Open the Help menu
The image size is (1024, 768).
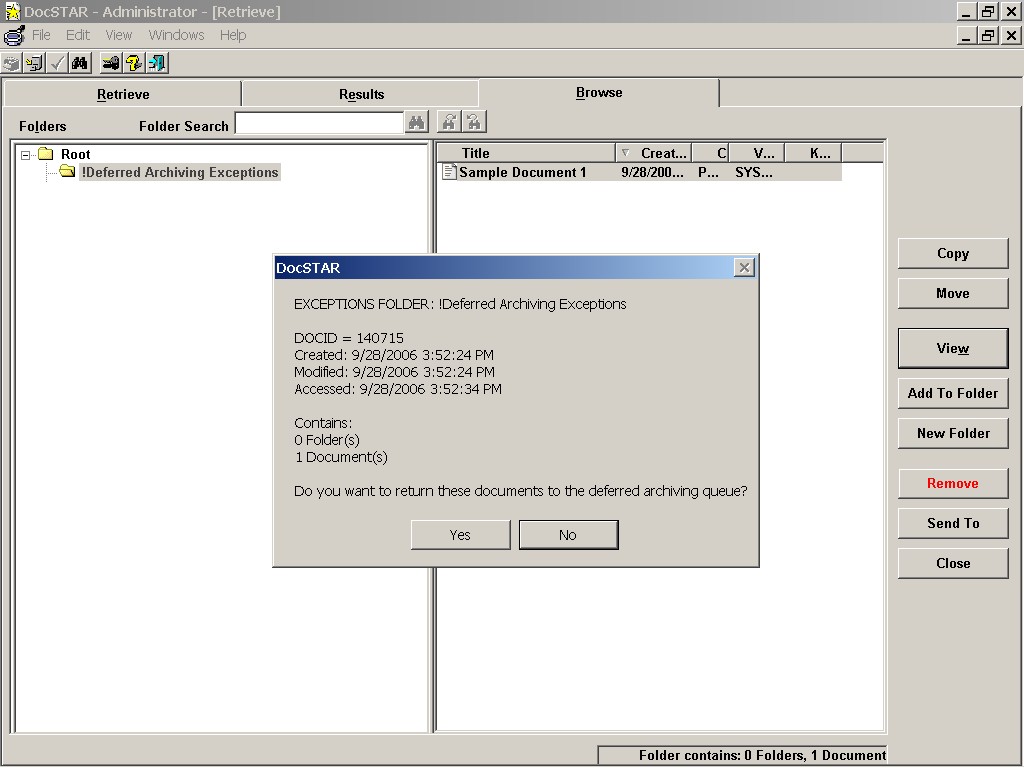(232, 35)
